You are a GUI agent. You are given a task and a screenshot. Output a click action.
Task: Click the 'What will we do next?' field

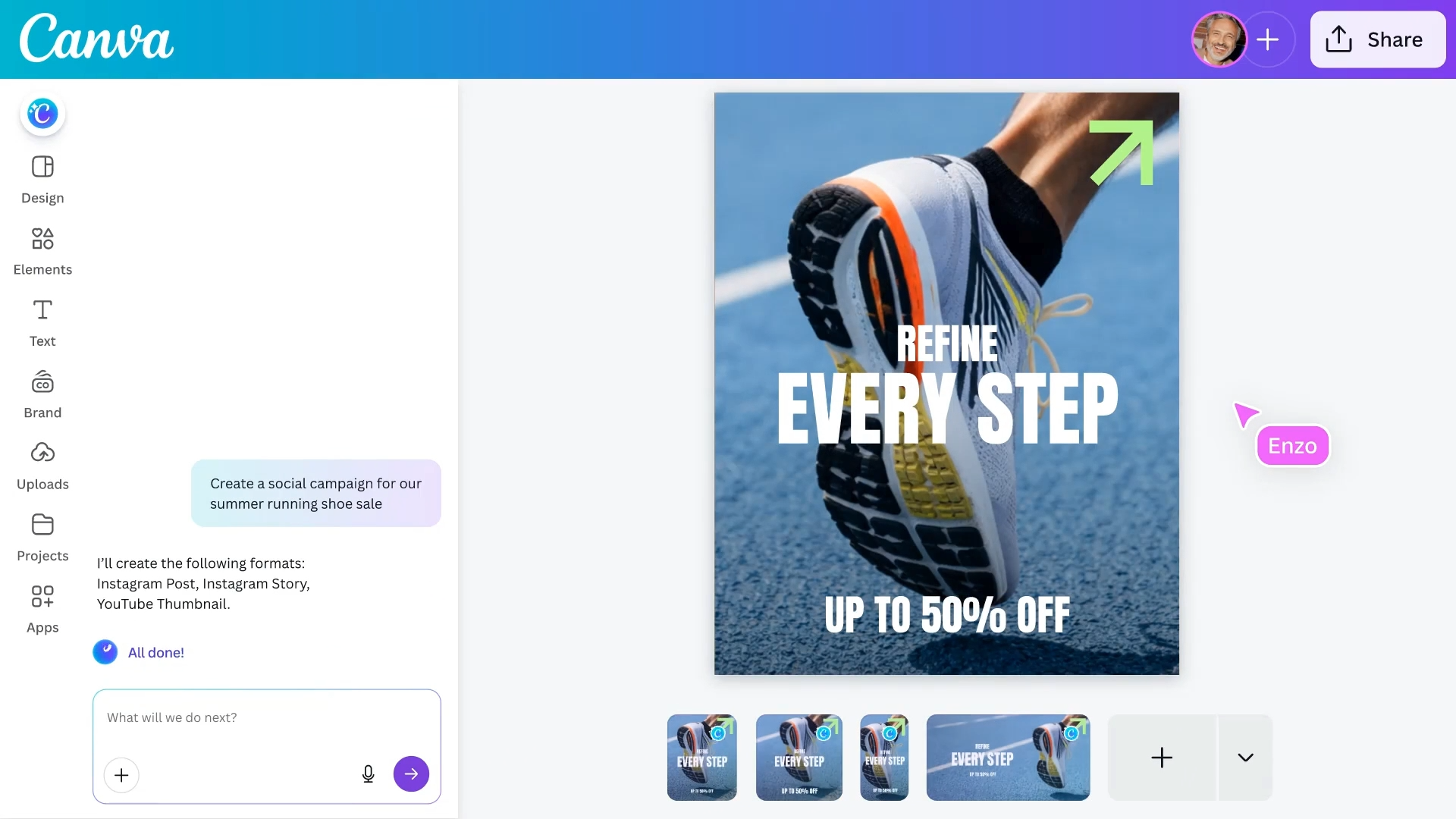click(x=266, y=718)
